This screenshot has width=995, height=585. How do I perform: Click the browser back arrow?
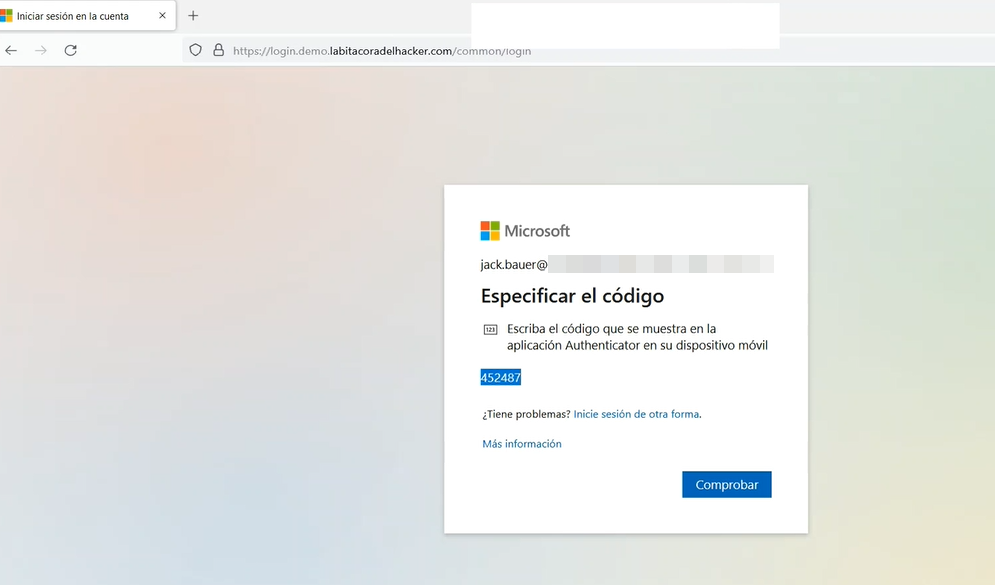point(11,50)
